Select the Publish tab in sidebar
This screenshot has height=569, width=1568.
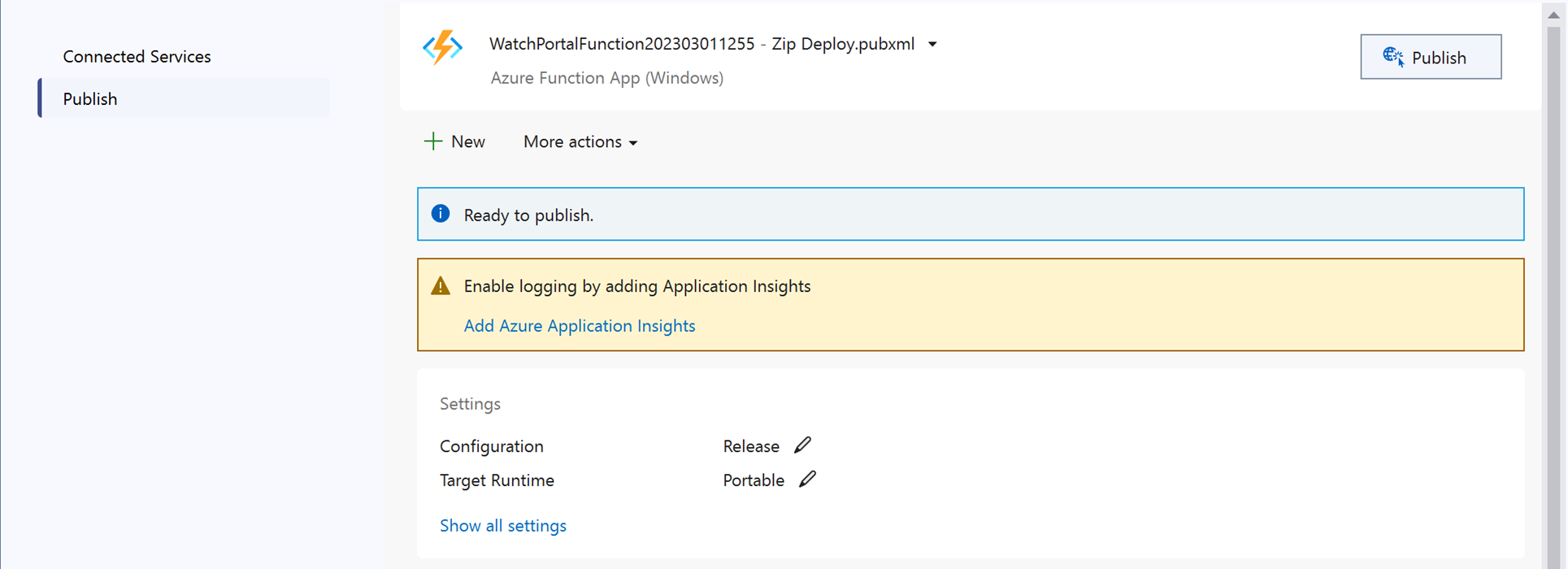point(184,98)
